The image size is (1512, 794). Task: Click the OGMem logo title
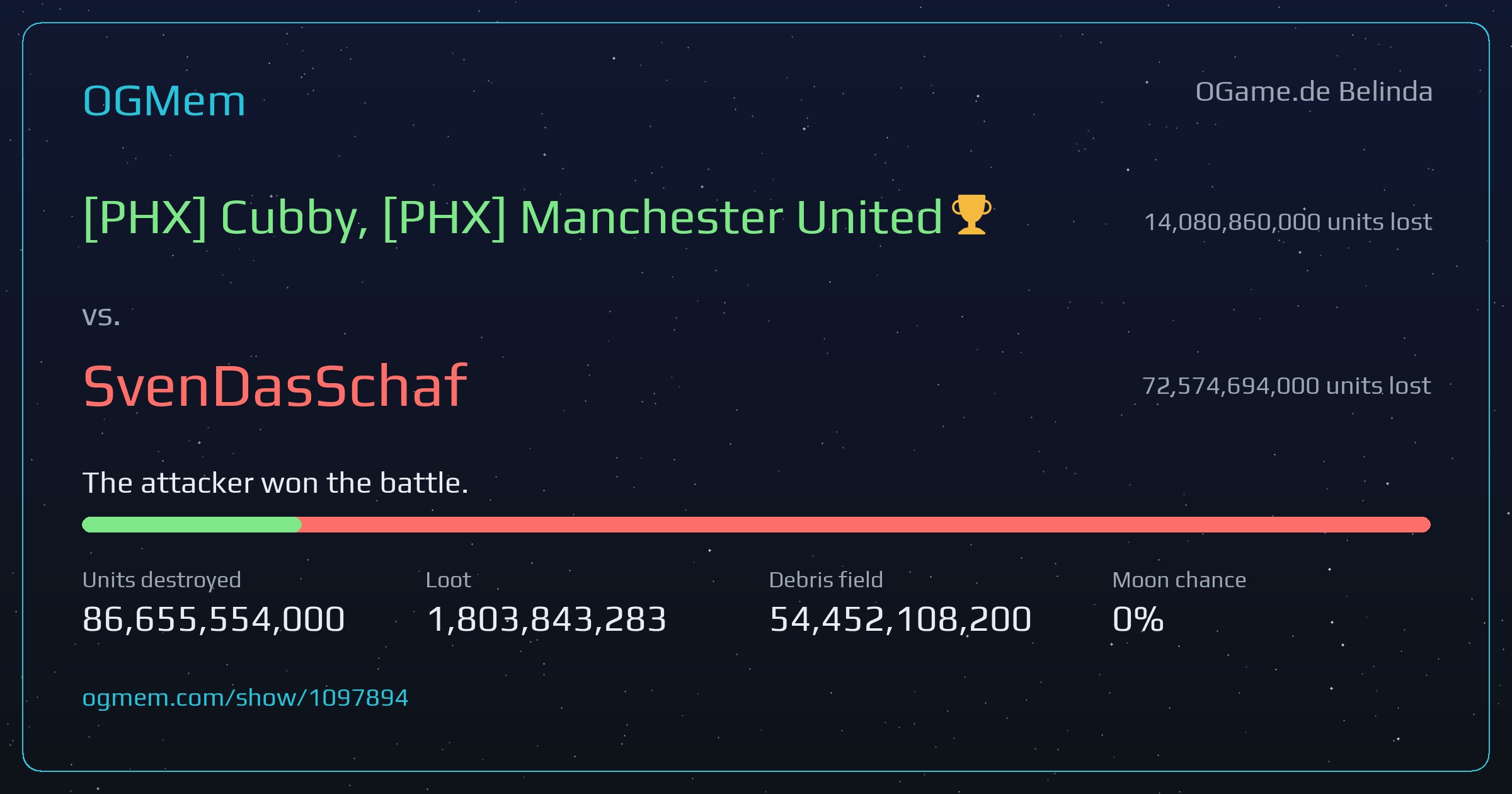click(x=164, y=101)
